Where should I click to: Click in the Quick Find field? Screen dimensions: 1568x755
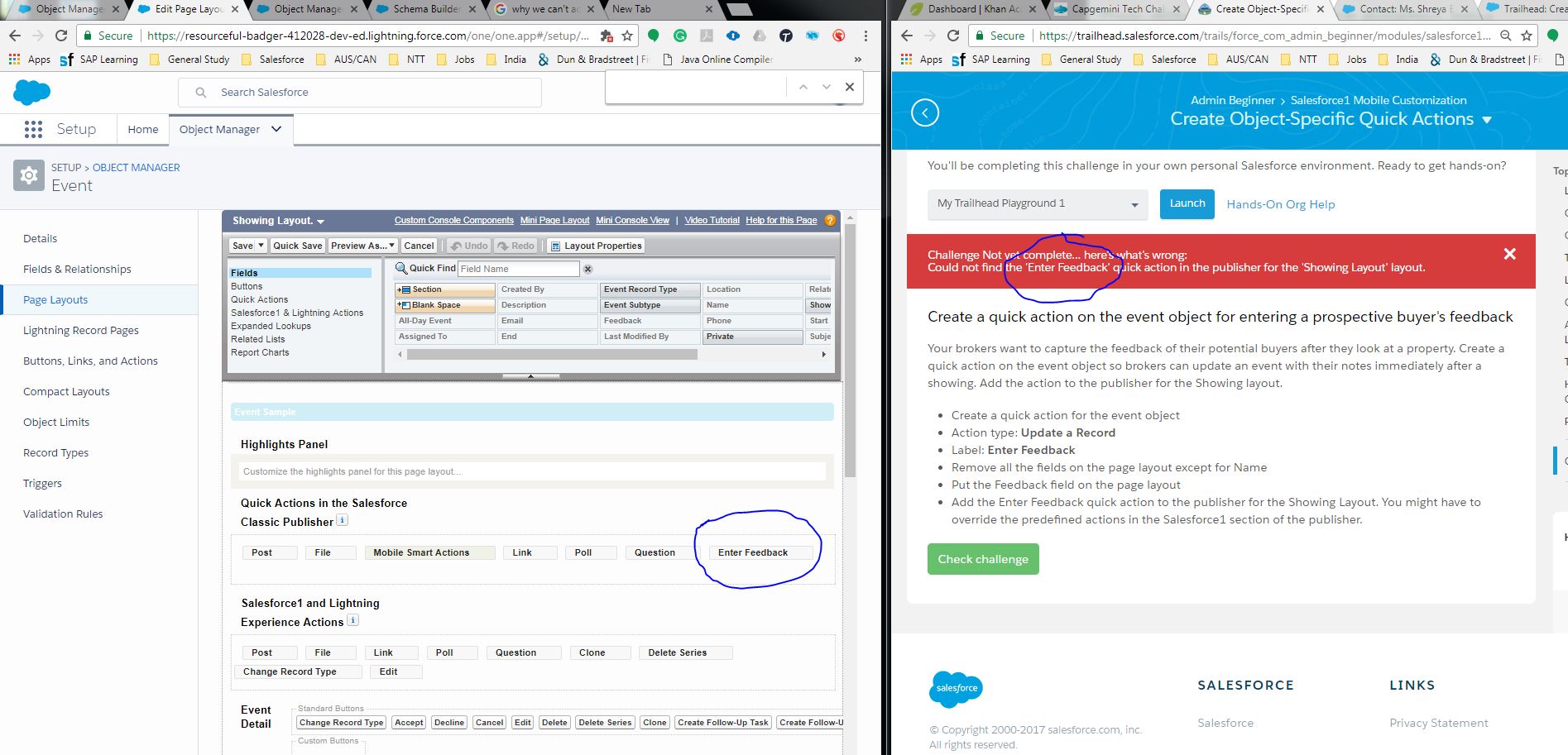click(x=518, y=269)
